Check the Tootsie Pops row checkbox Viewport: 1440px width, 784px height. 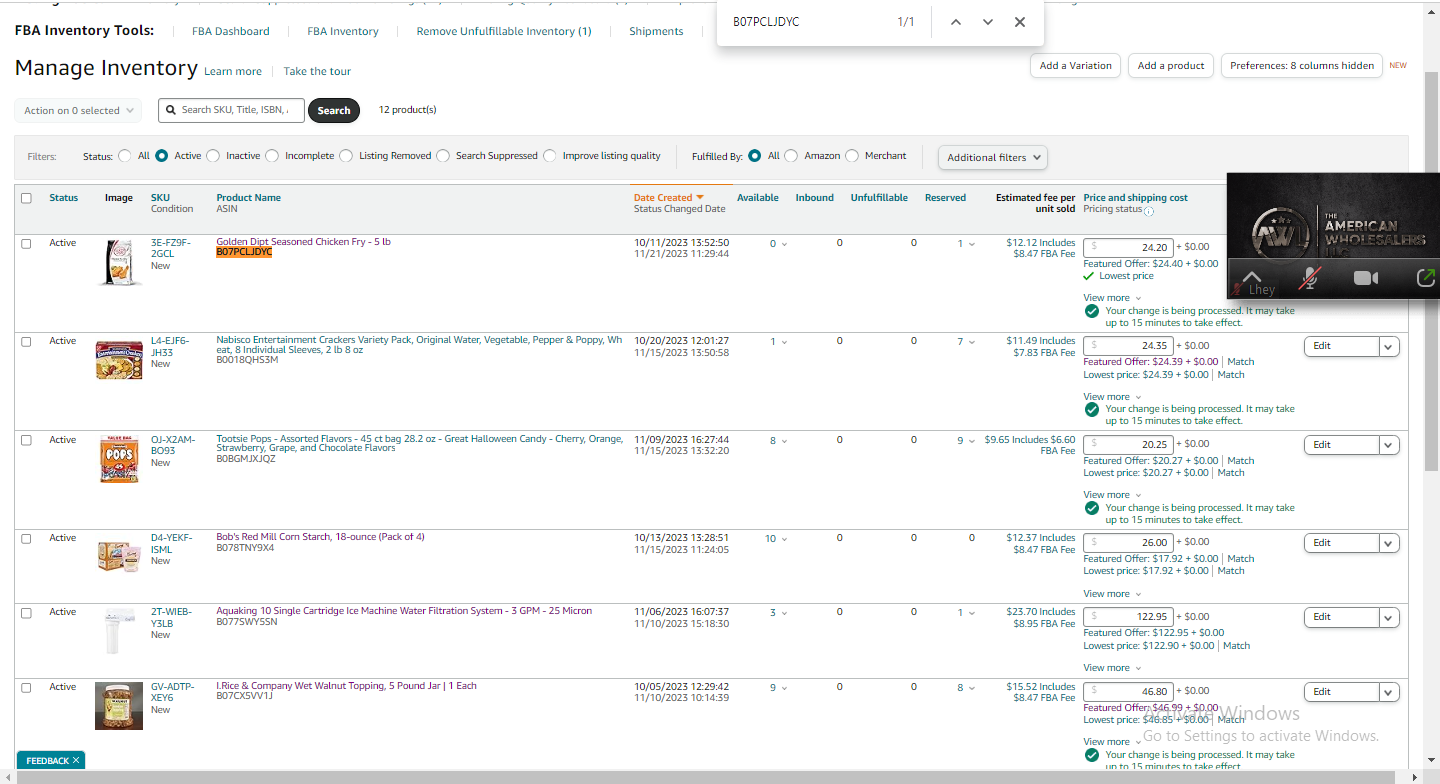click(26, 440)
